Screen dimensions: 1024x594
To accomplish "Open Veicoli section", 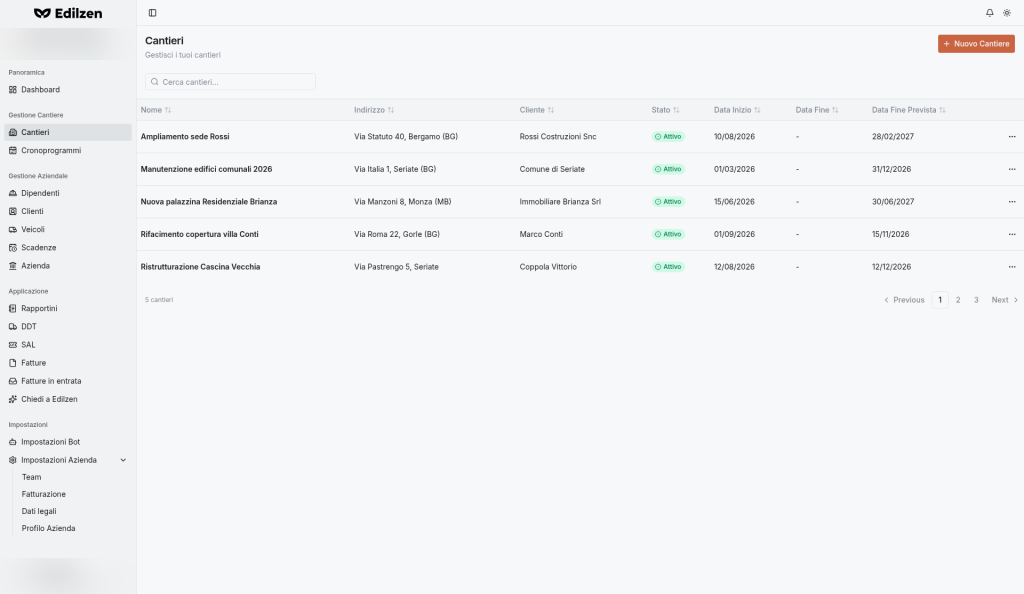I will (x=68, y=230).
